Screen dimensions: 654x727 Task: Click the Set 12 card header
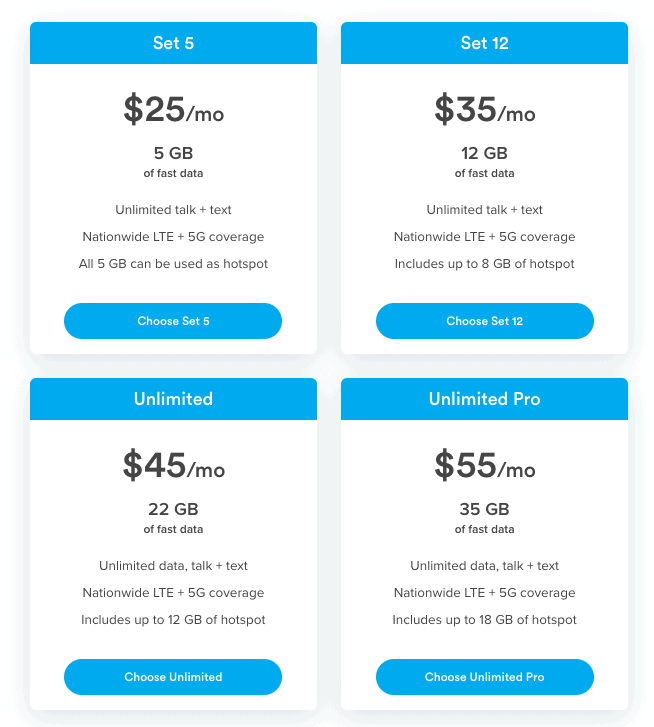(x=484, y=43)
